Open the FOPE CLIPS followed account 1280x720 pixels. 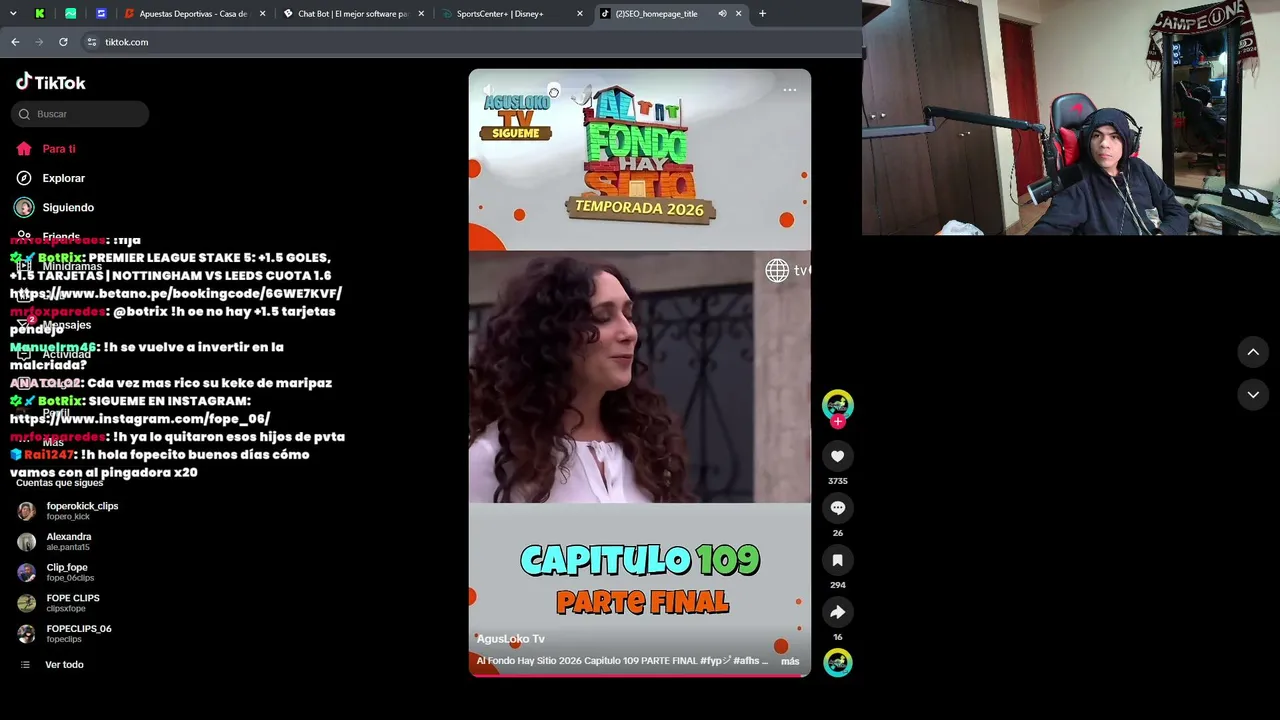click(59, 603)
